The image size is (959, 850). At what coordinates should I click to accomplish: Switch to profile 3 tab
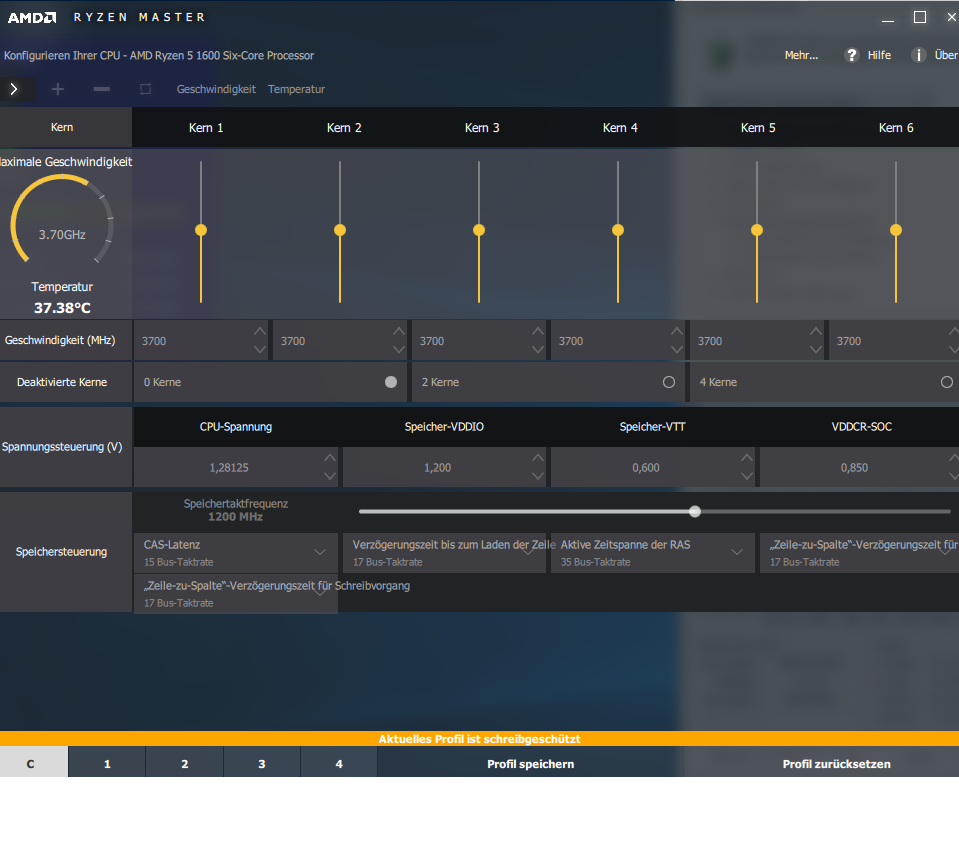tap(262, 764)
